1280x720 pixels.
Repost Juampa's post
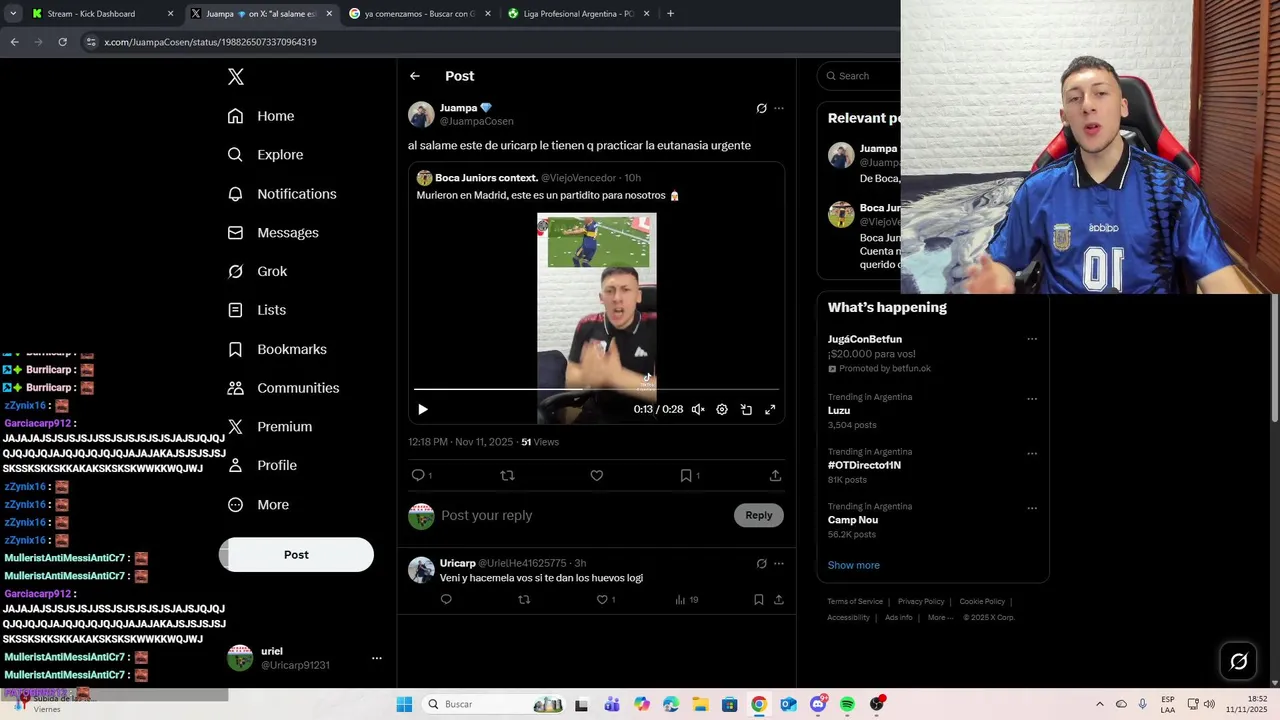[507, 476]
